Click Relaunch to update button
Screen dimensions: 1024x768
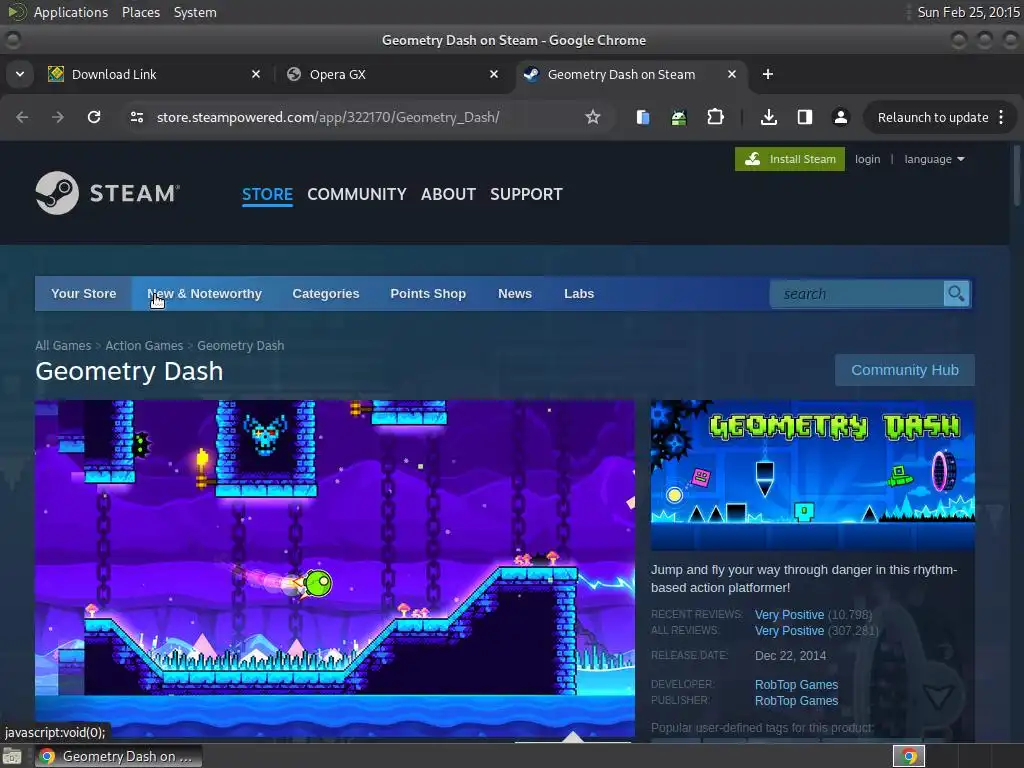click(933, 118)
